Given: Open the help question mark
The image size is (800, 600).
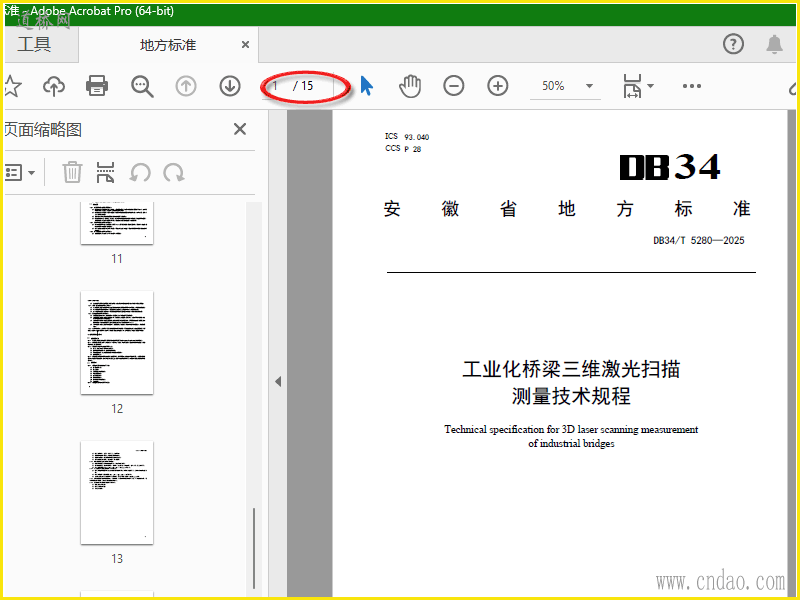Looking at the screenshot, I should pos(733,44).
